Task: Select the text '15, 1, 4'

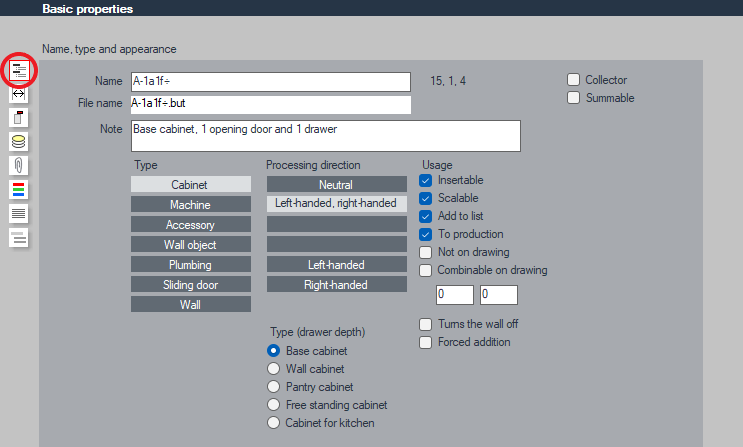Action: pos(448,81)
